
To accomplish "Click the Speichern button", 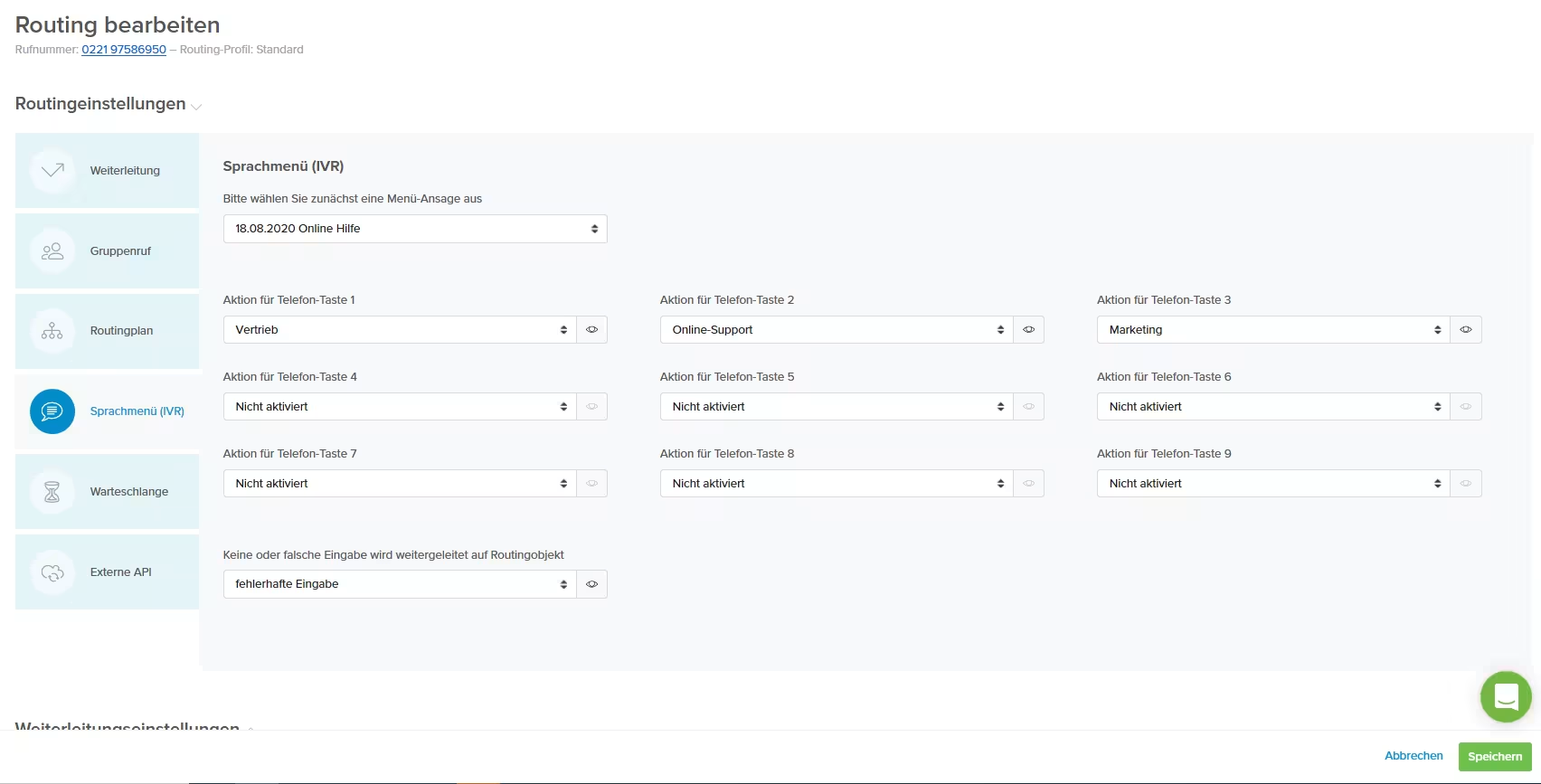I will pyautogui.click(x=1495, y=757).
